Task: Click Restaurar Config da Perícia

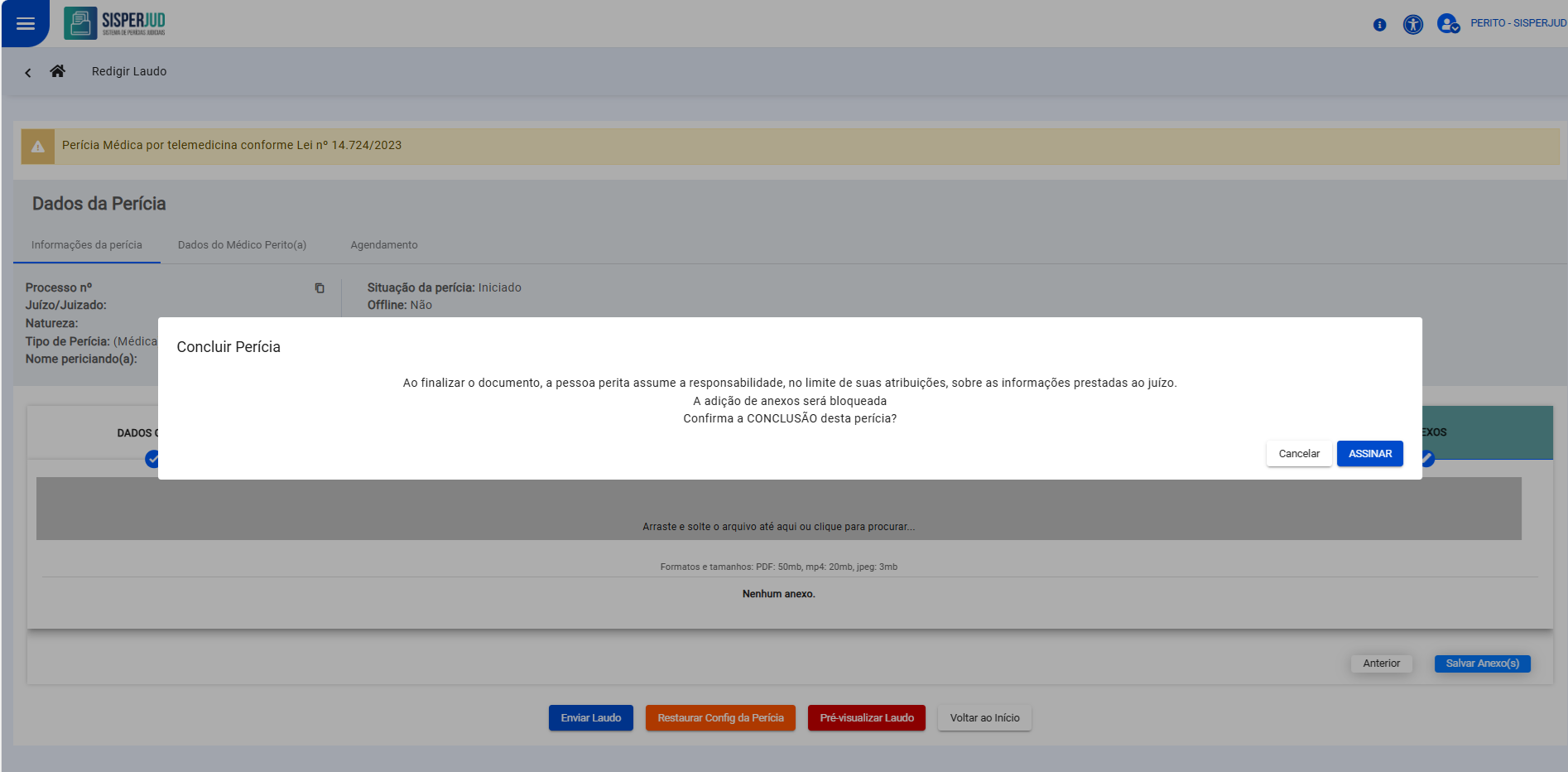Action: (720, 718)
